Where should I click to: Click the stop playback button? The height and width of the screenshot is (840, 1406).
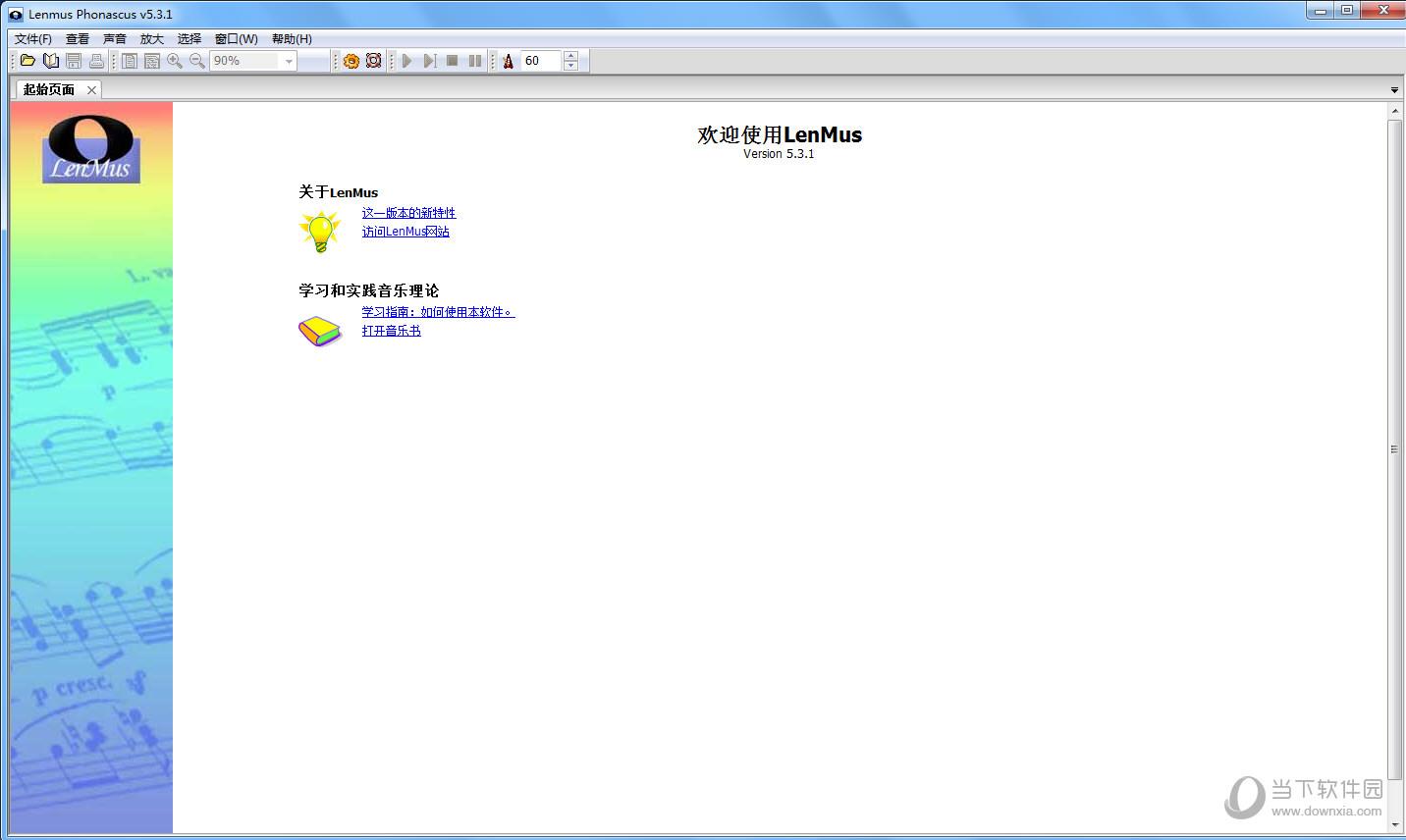pos(452,61)
